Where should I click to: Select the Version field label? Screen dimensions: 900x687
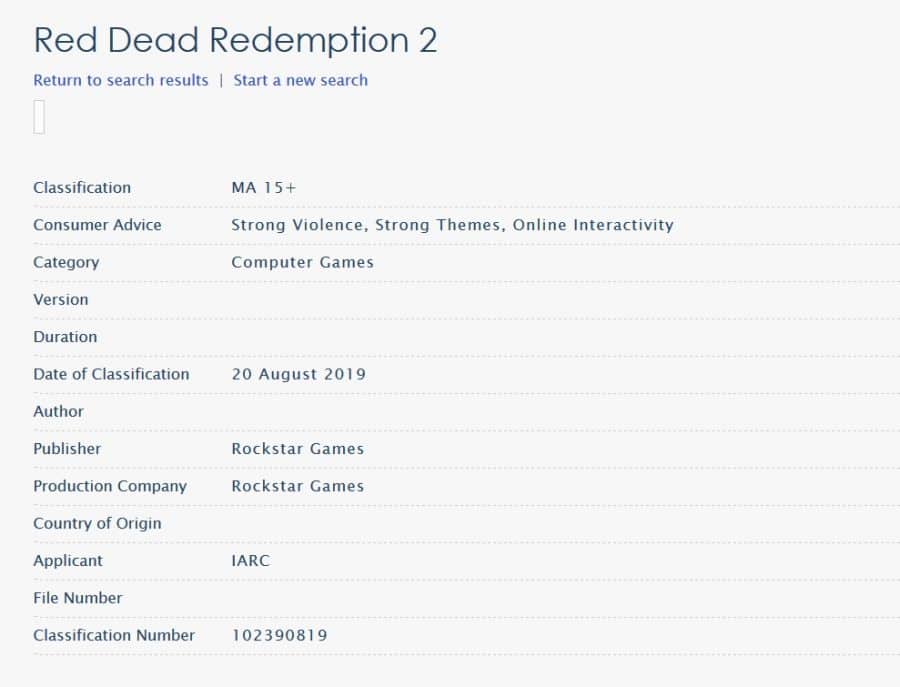click(x=61, y=300)
